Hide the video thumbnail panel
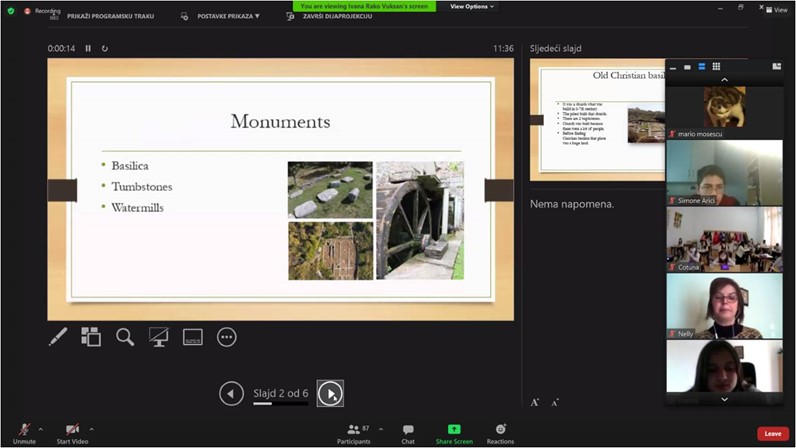This screenshot has width=796, height=448. point(673,67)
